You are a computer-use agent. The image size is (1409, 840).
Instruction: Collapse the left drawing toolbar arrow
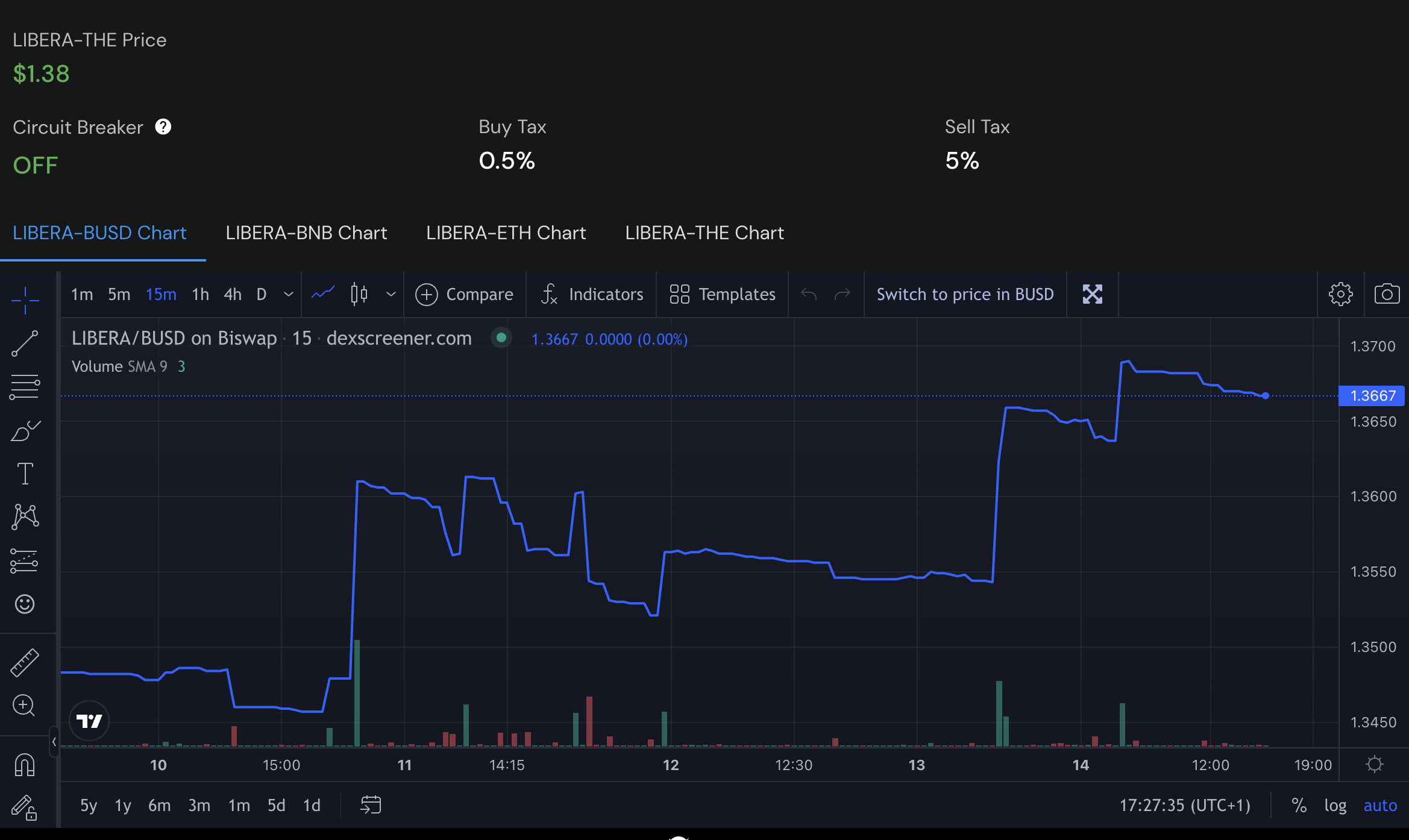54,742
